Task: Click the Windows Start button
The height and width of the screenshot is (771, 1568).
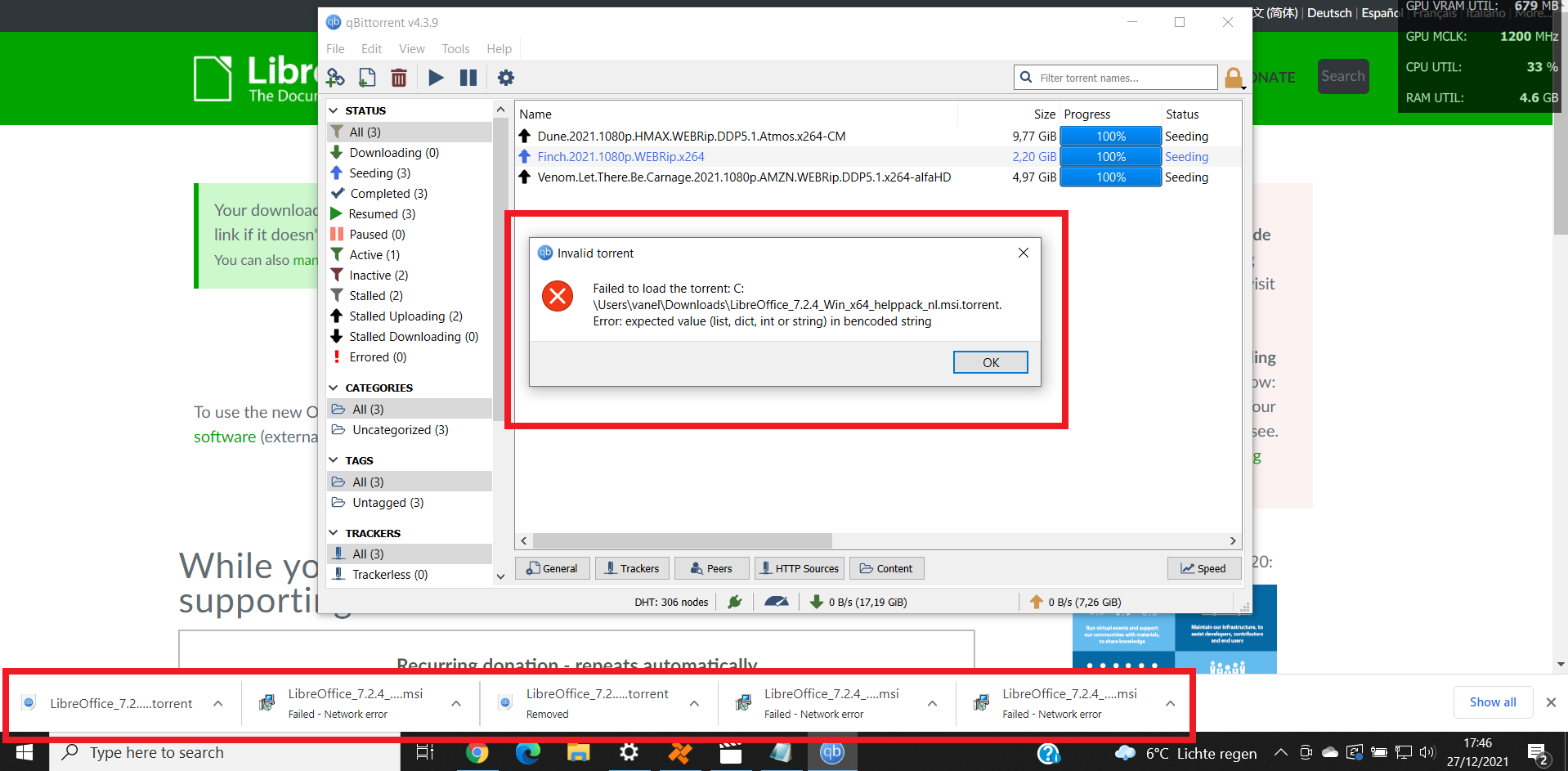Action: pos(25,752)
